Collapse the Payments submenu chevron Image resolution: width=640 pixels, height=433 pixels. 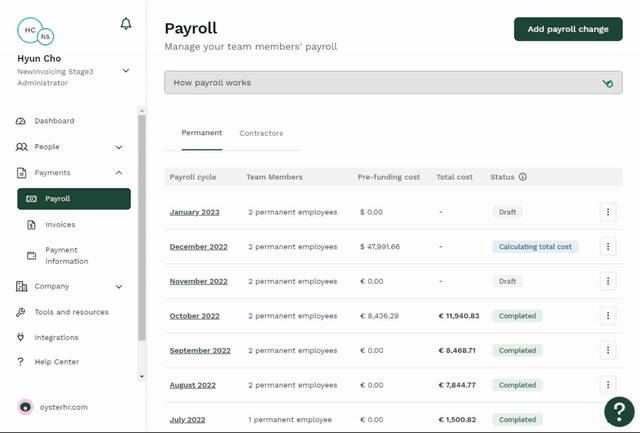[x=119, y=173]
